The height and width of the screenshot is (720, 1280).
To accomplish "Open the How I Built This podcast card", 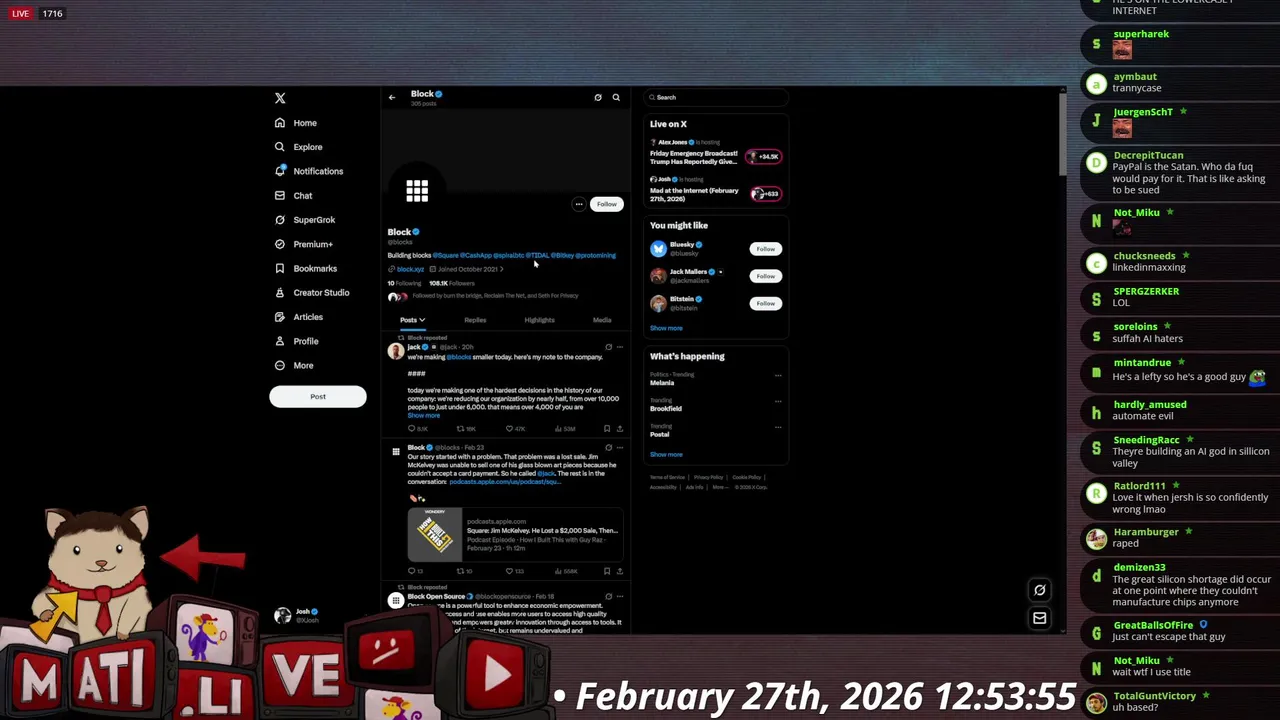I will pyautogui.click(x=515, y=535).
